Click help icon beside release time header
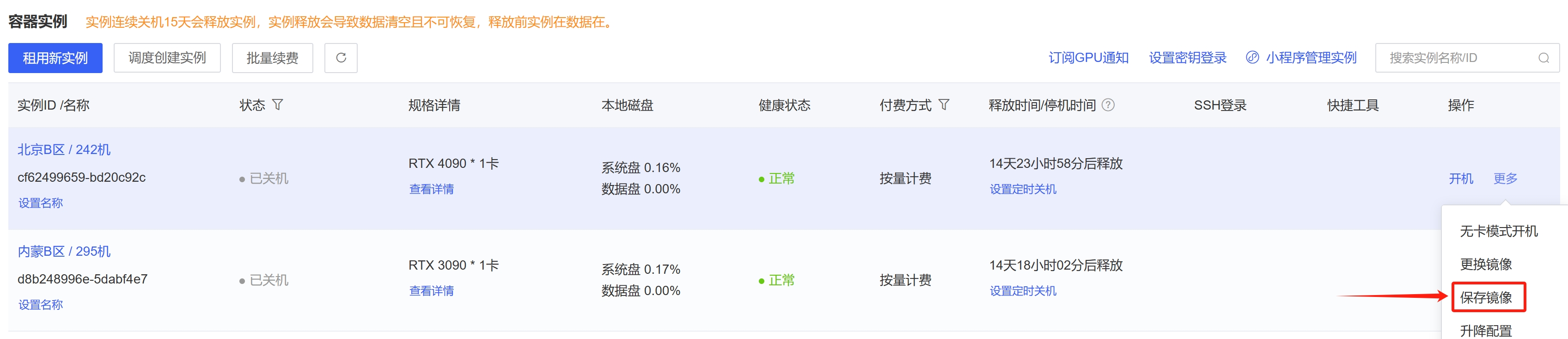The image size is (1568, 339). pyautogui.click(x=1109, y=105)
